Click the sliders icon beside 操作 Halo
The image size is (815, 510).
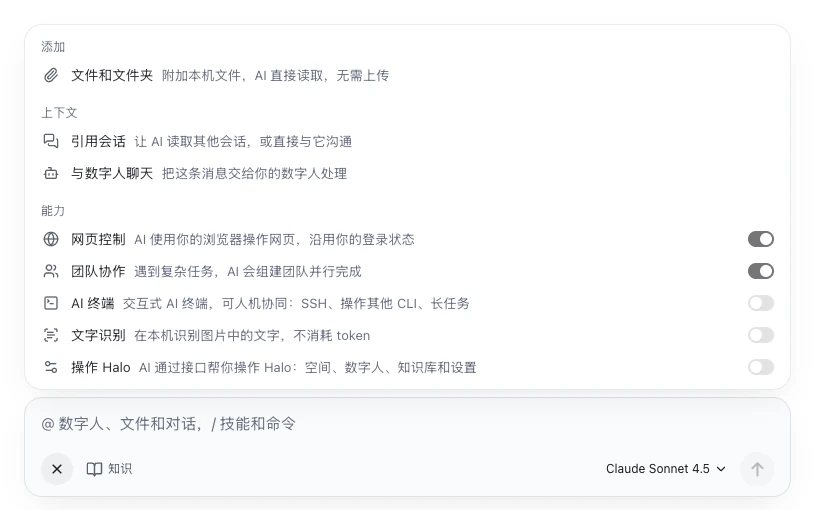51,367
